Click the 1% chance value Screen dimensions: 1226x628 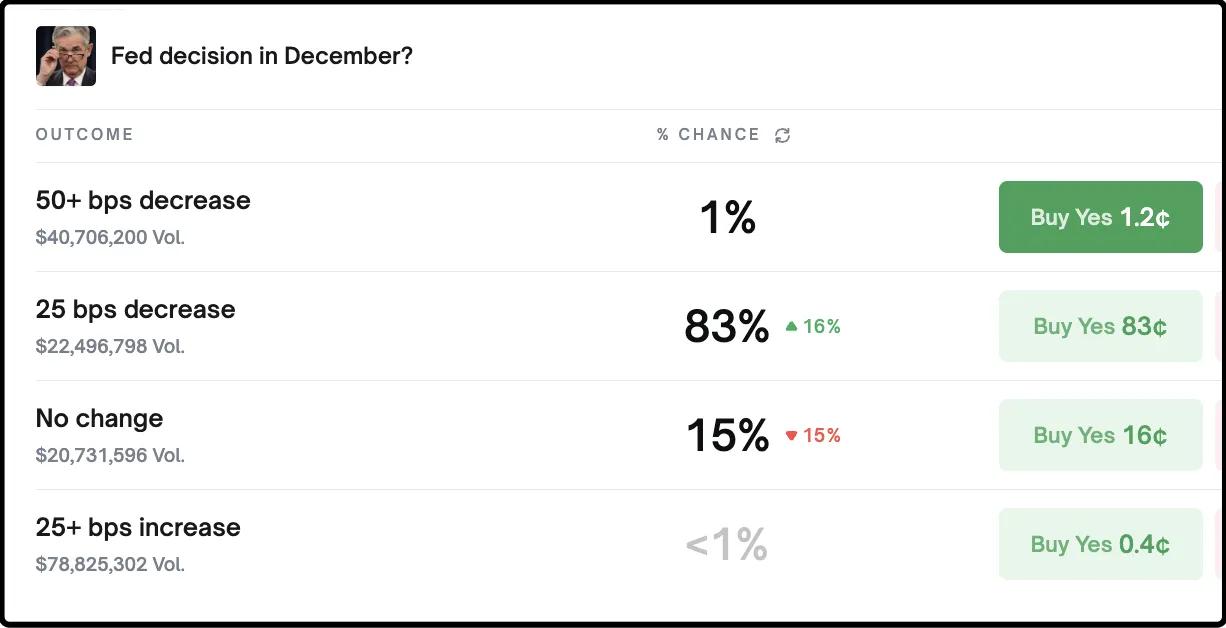pos(727,217)
